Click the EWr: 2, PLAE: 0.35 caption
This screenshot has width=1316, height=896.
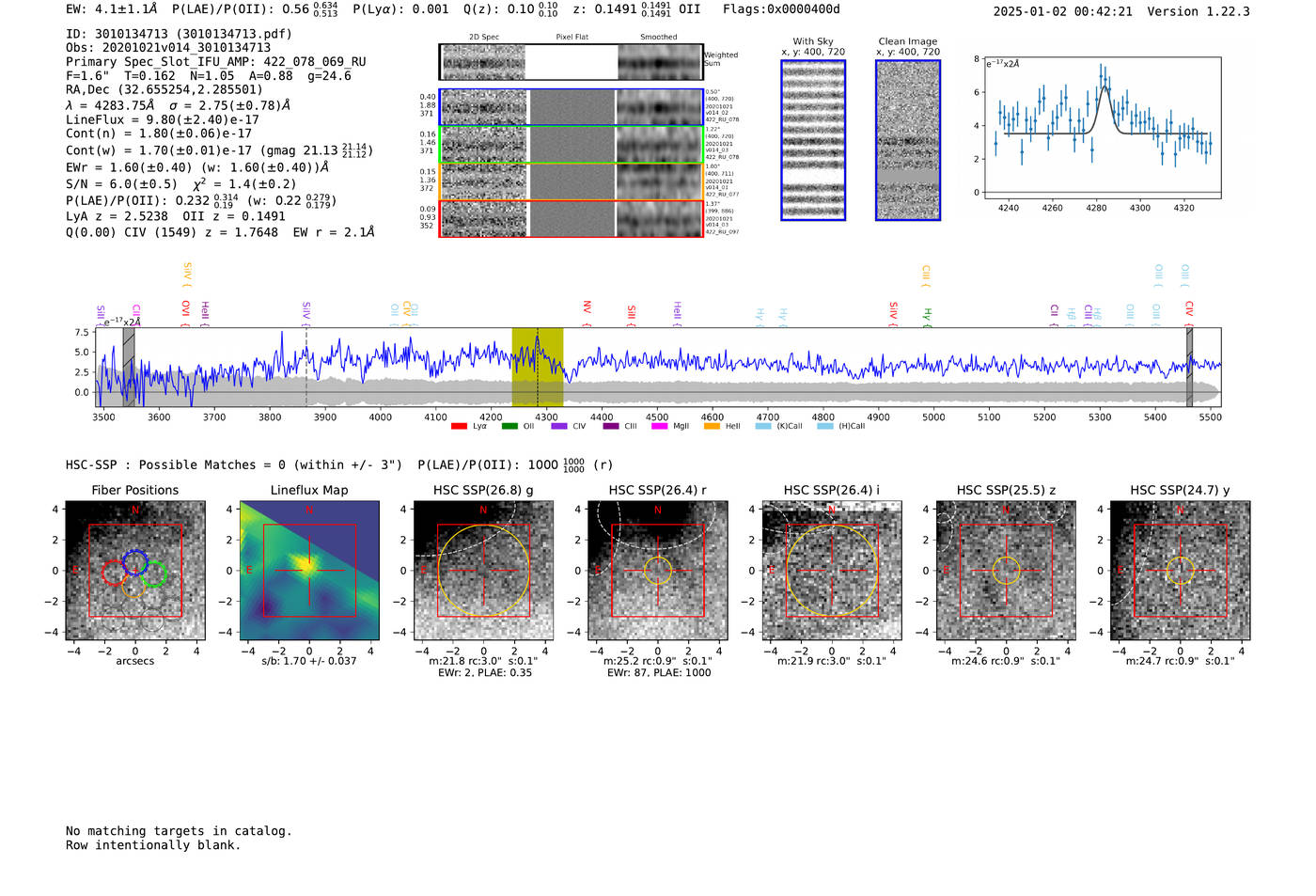pyautogui.click(x=484, y=673)
